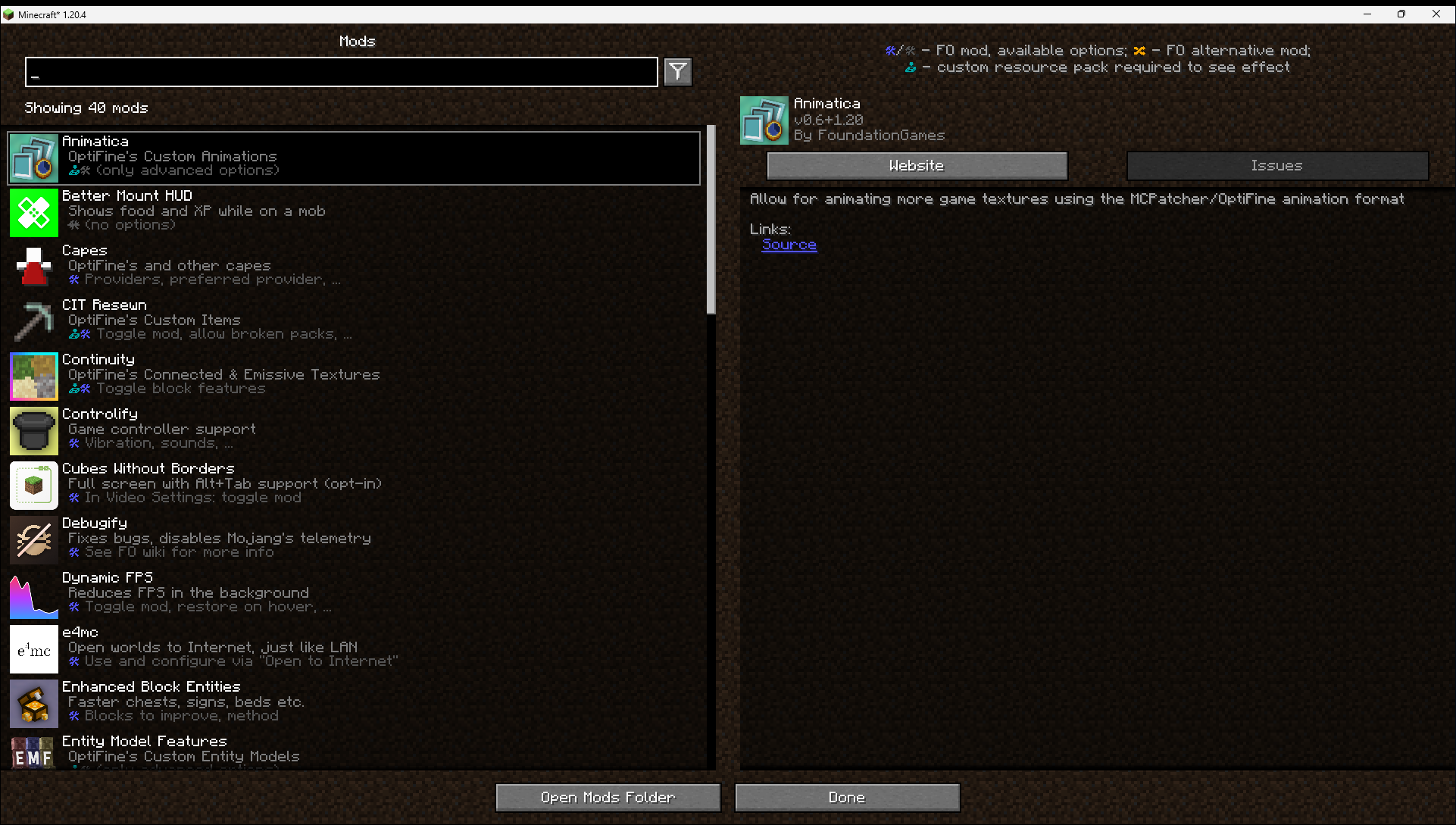Click the Cubes Without Borders icon
Screen dimensions: 1456x825
(34, 486)
